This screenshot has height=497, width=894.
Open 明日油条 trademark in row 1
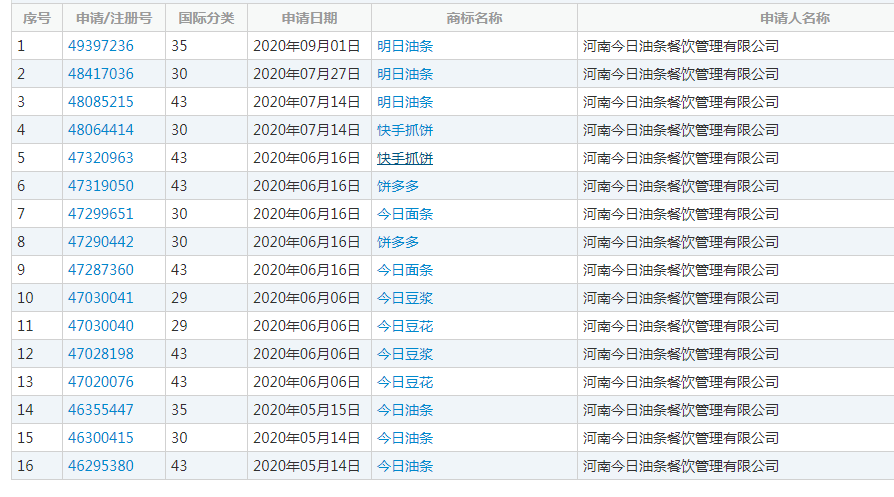point(405,46)
